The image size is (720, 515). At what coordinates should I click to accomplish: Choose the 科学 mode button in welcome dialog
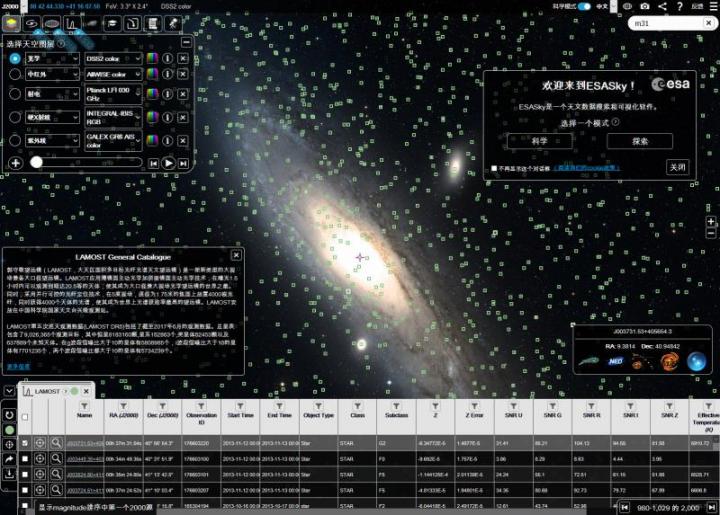click(x=540, y=141)
